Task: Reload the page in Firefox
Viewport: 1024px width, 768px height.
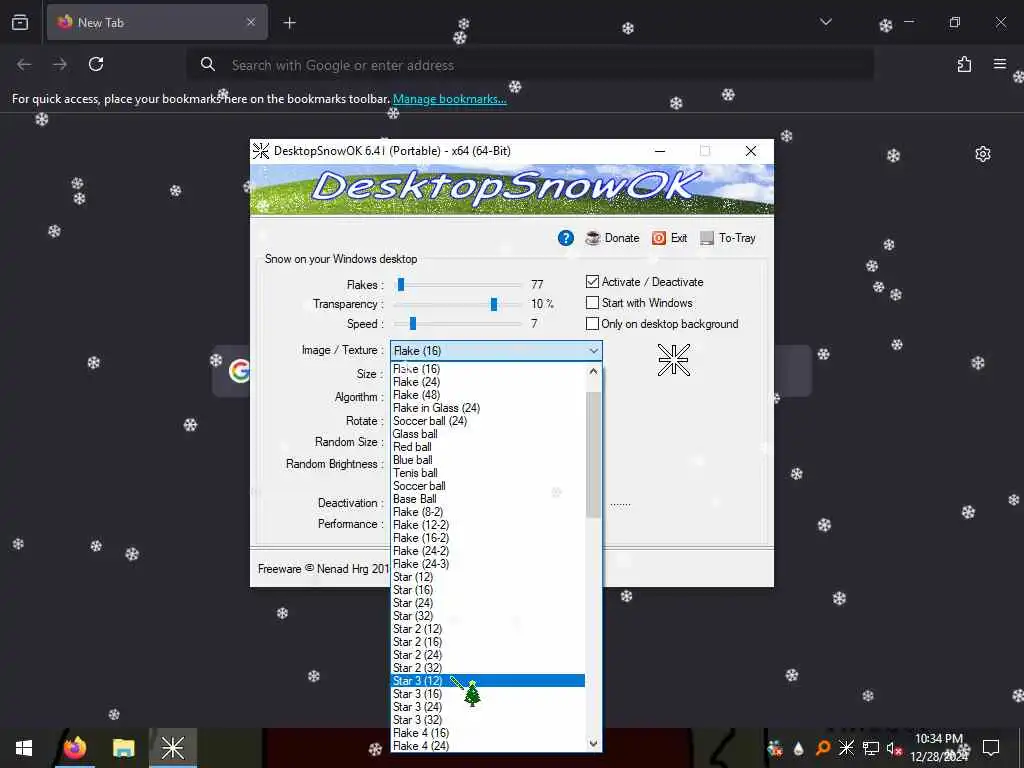Action: [96, 64]
